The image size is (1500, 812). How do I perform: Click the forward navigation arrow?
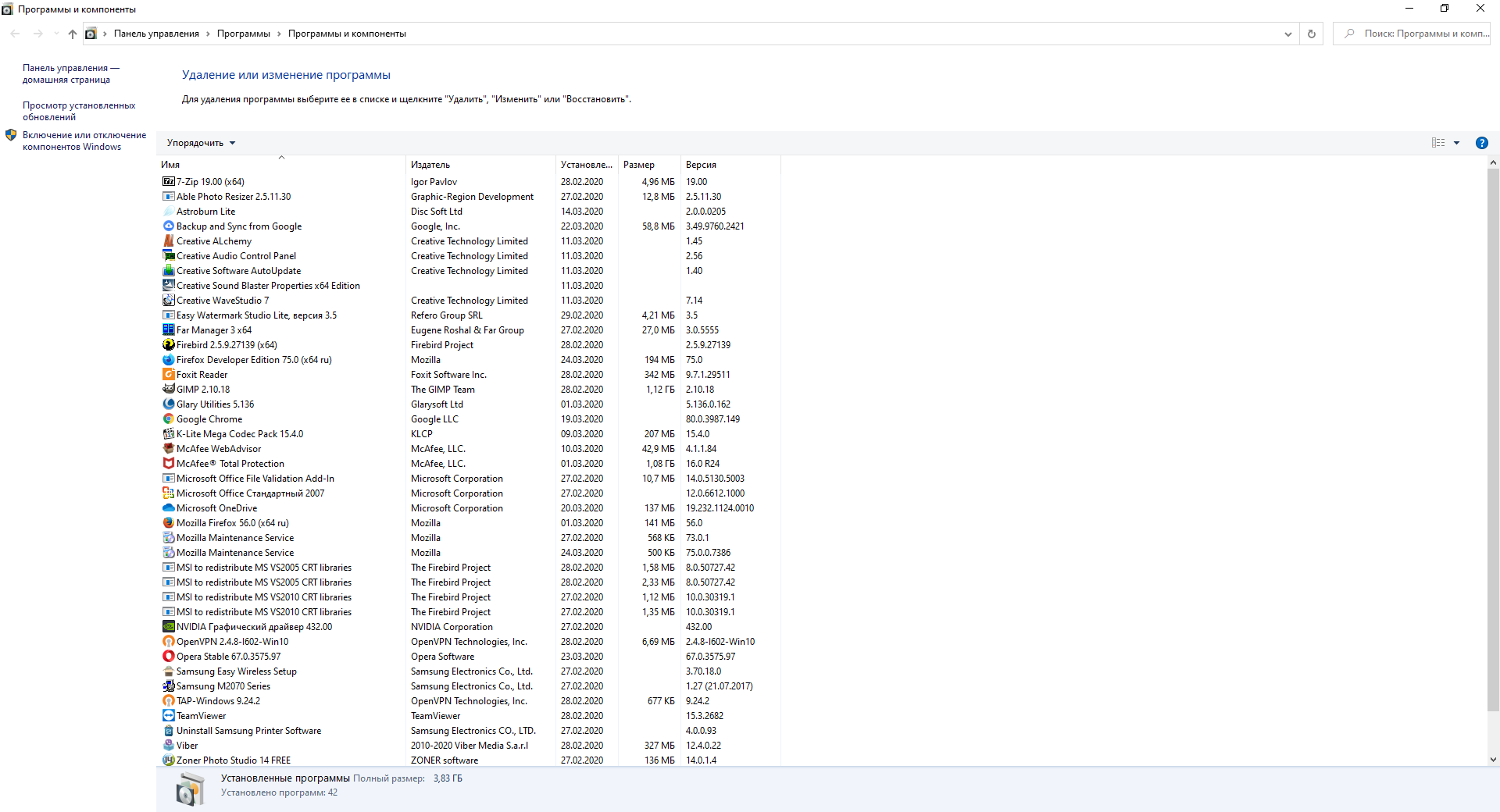37,34
